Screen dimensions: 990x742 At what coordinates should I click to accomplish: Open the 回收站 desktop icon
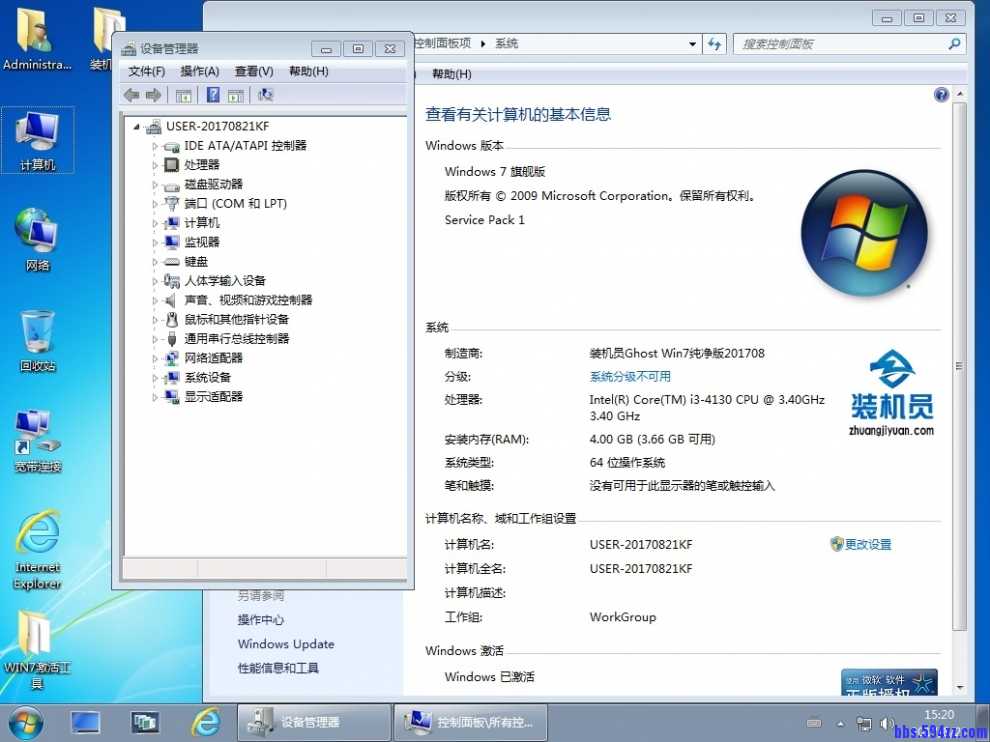36,330
